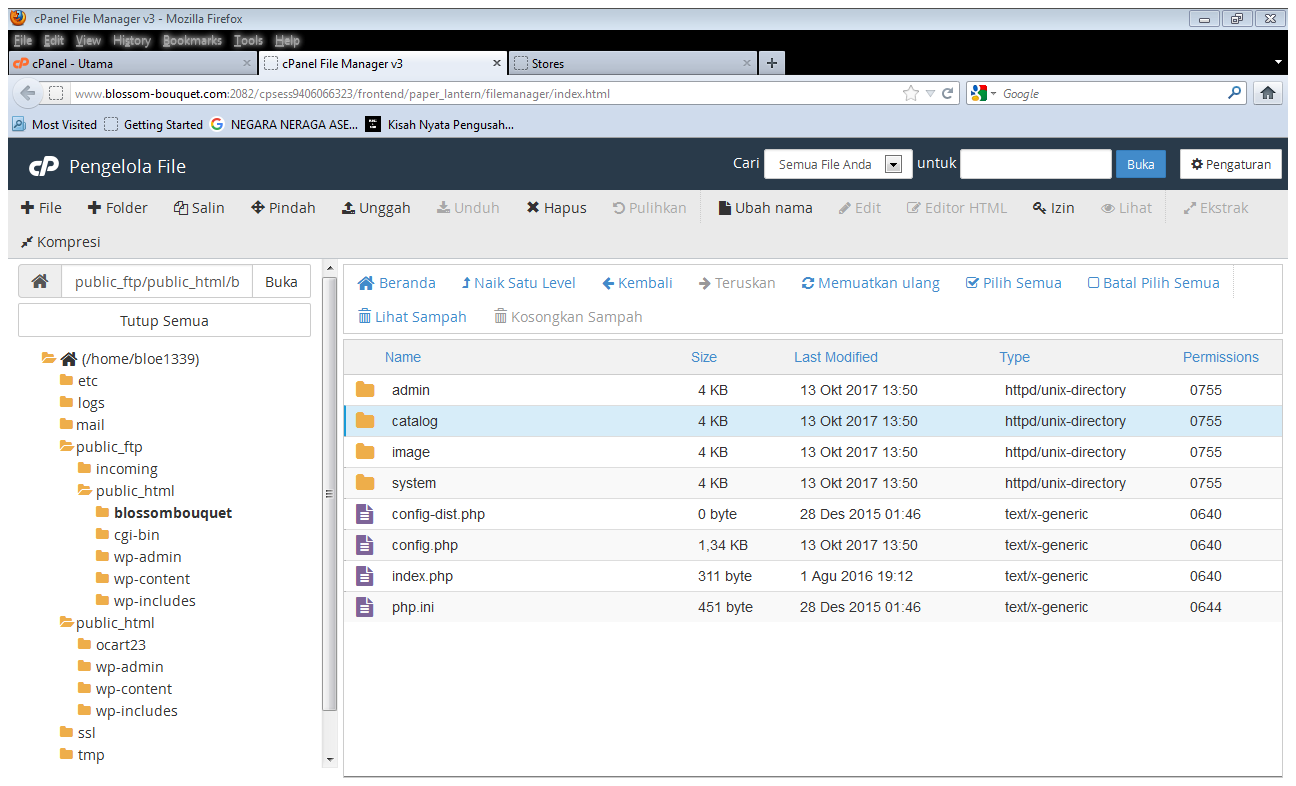Click Ubah nama (rename) in the toolbar
Image resolution: width=1296 pixels, height=786 pixels.
(766, 208)
